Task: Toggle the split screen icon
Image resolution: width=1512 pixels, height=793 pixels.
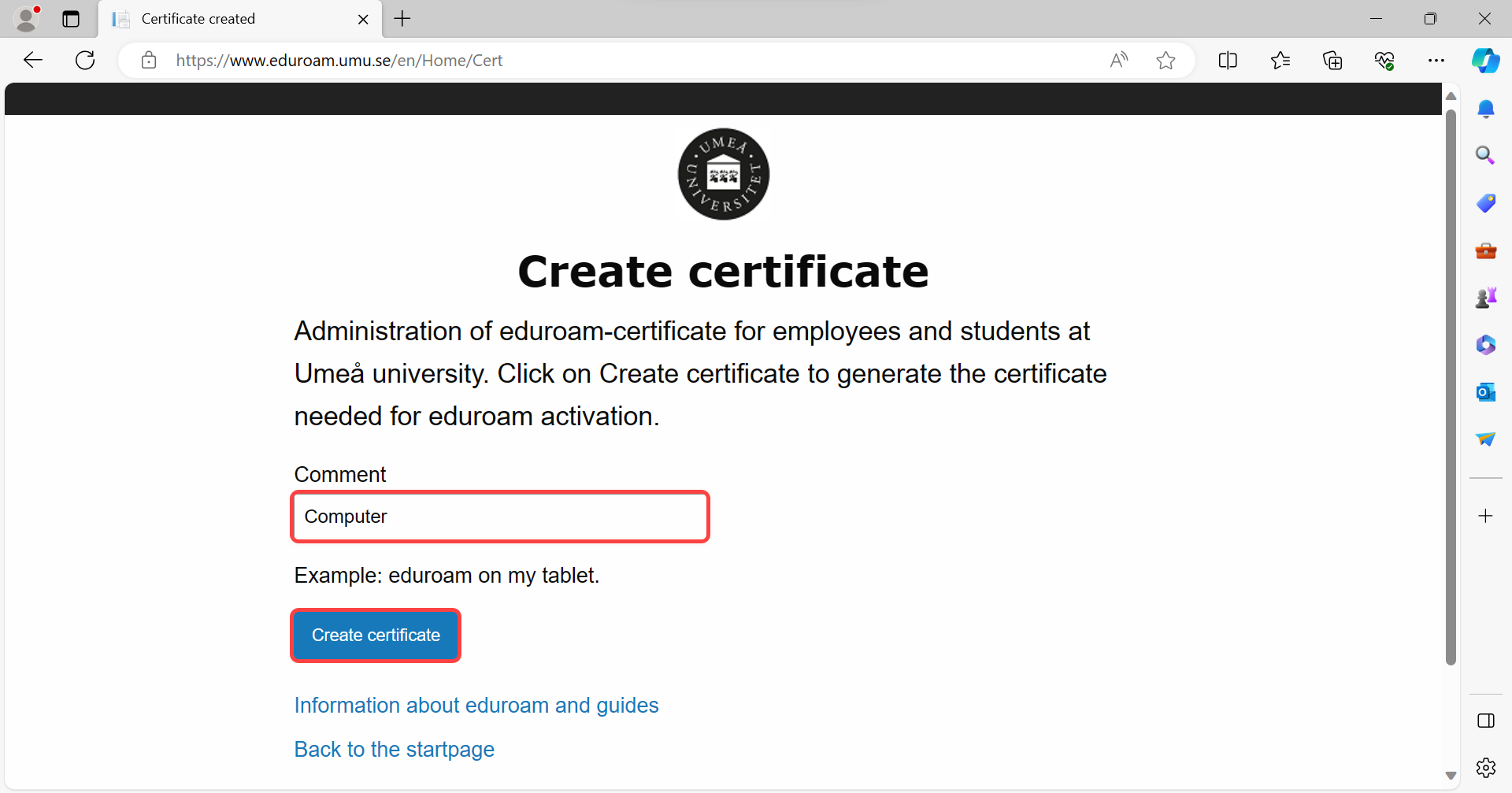Action: click(1227, 61)
